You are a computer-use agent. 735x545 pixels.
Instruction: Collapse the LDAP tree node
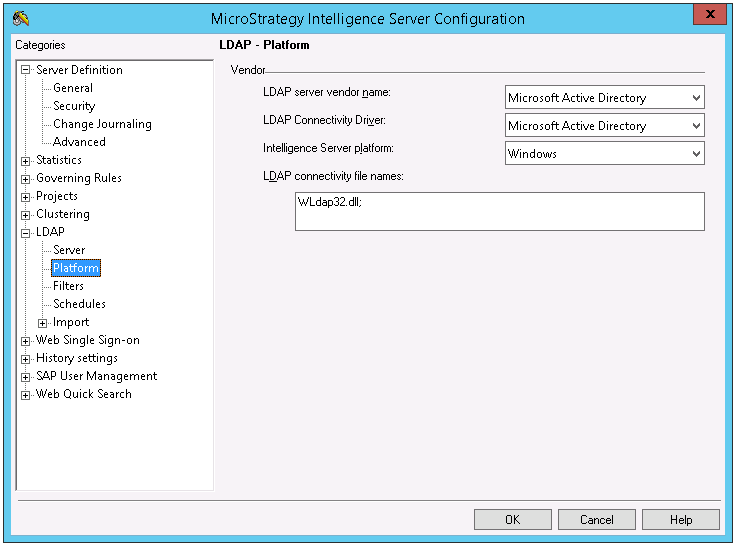pos(26,232)
